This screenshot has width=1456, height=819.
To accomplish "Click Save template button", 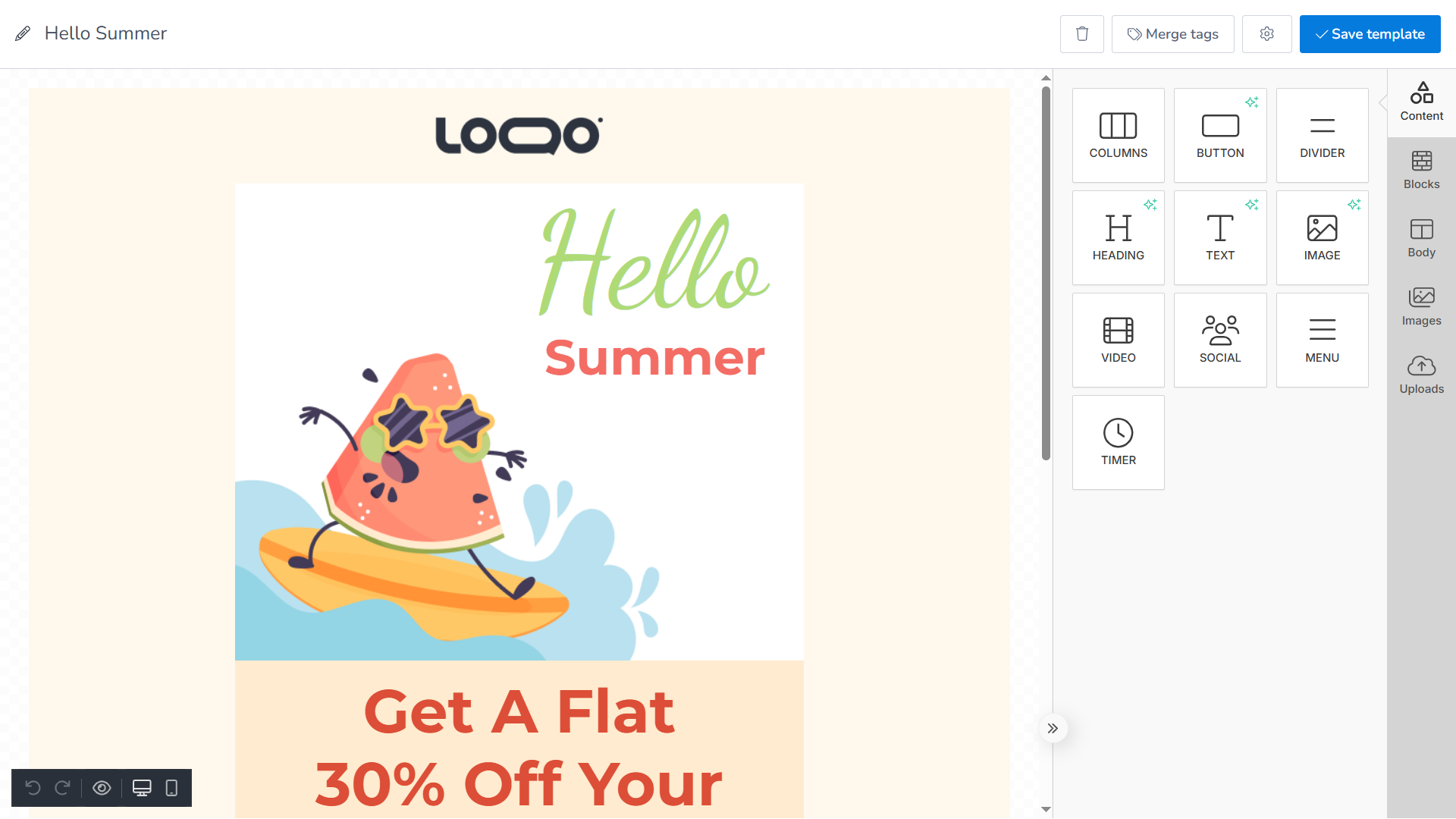I will coord(1370,34).
